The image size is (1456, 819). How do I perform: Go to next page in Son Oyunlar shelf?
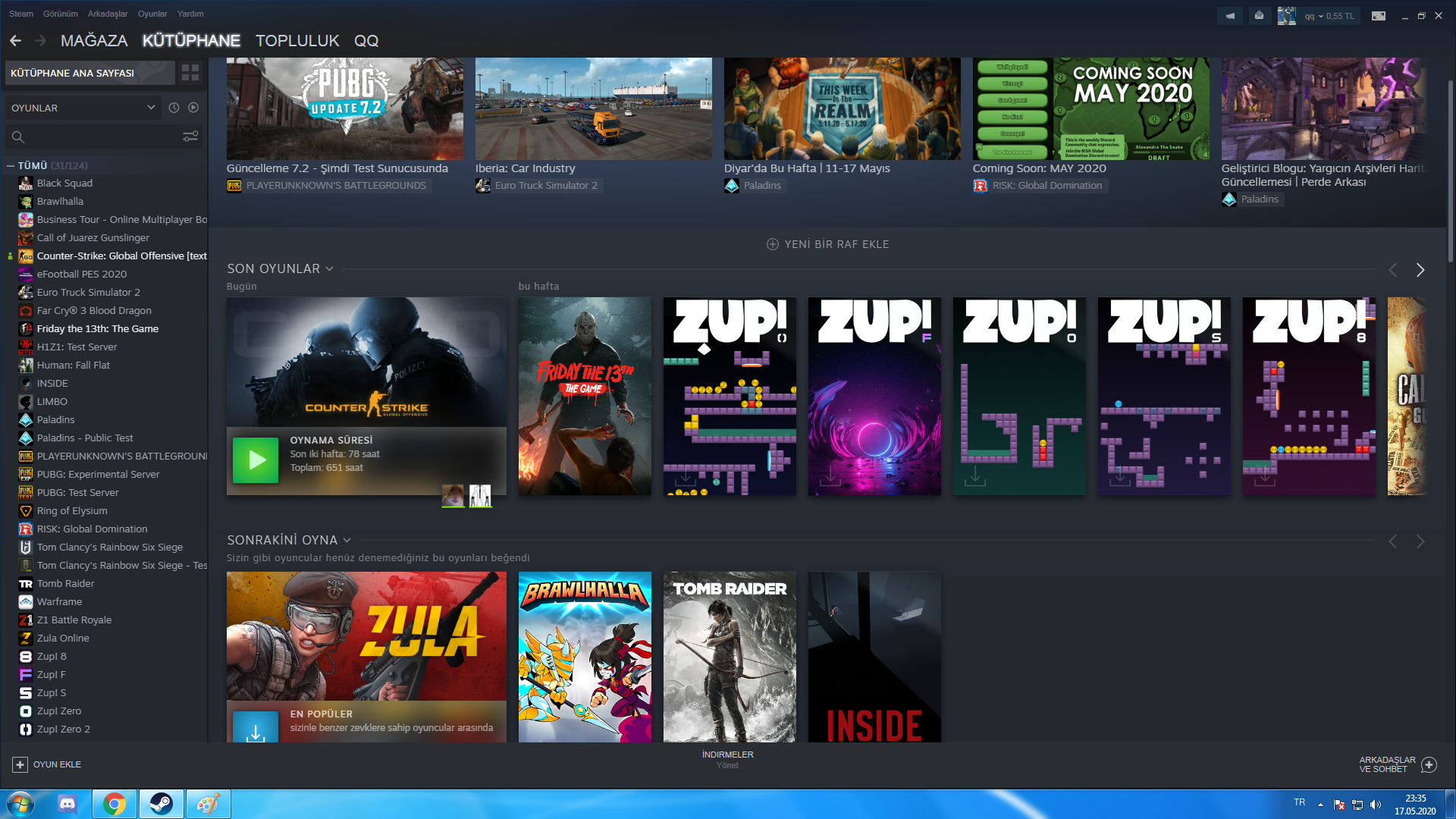pyautogui.click(x=1420, y=270)
